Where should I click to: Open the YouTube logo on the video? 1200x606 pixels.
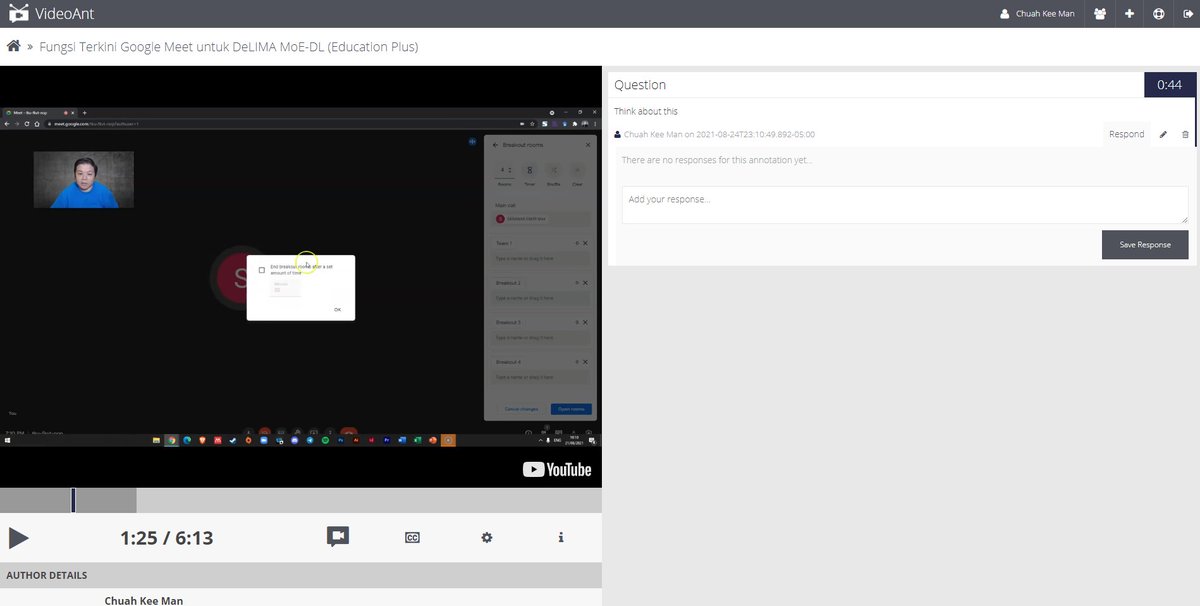point(557,469)
